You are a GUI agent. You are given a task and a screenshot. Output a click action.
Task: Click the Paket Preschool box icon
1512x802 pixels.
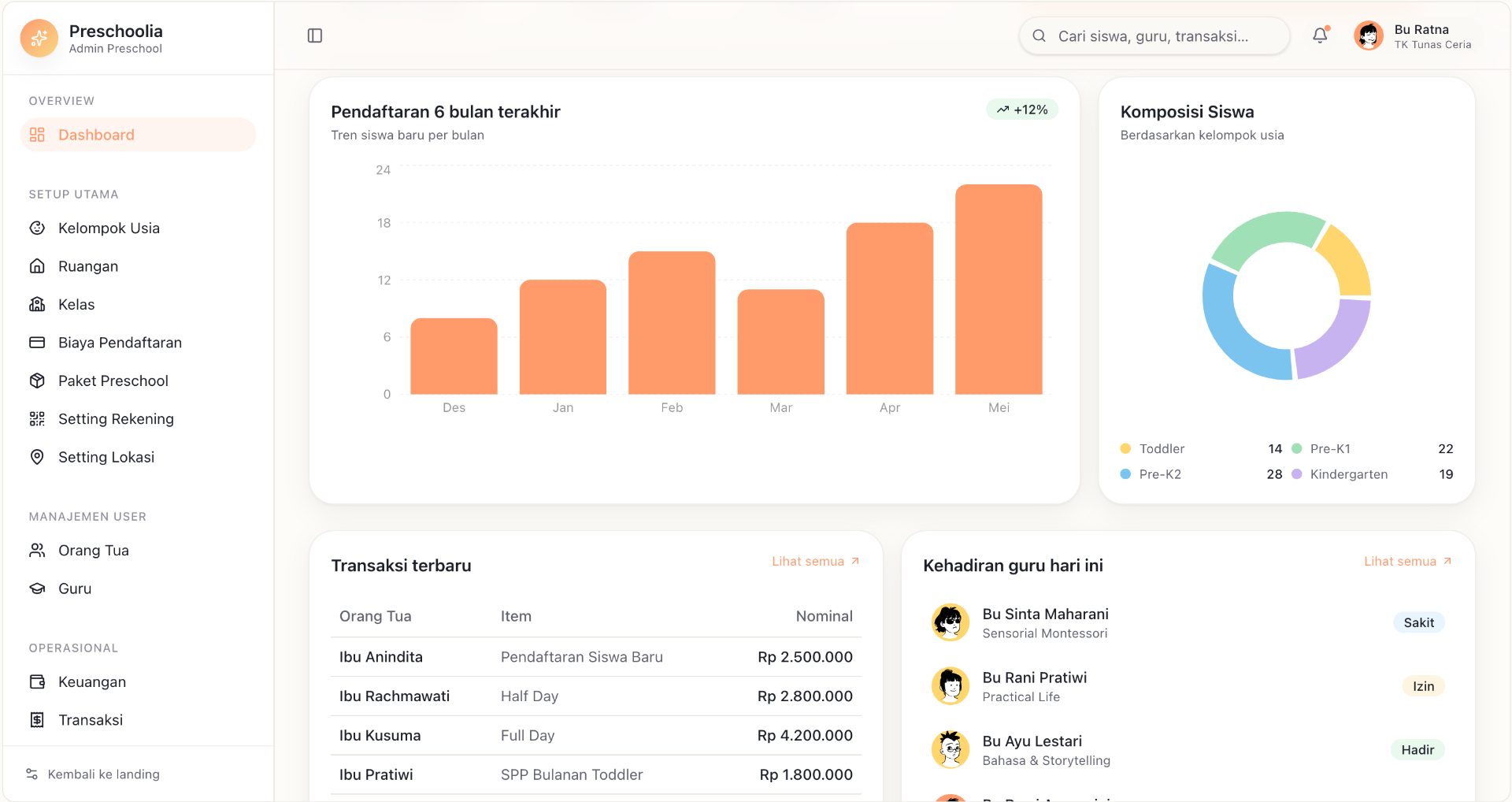point(37,381)
